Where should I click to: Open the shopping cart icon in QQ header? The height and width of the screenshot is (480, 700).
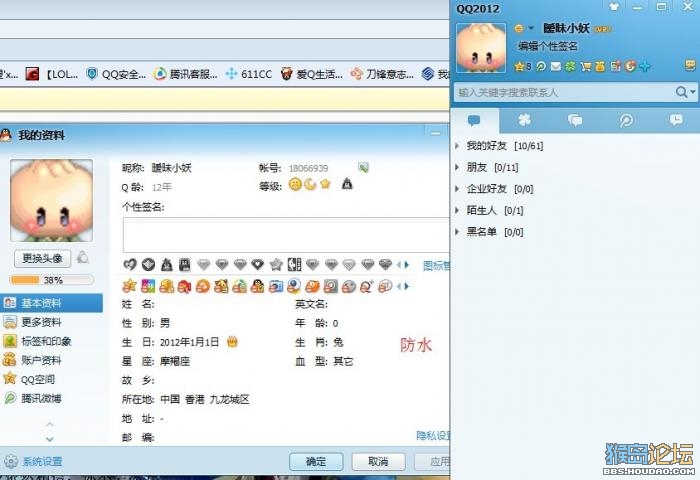585,67
